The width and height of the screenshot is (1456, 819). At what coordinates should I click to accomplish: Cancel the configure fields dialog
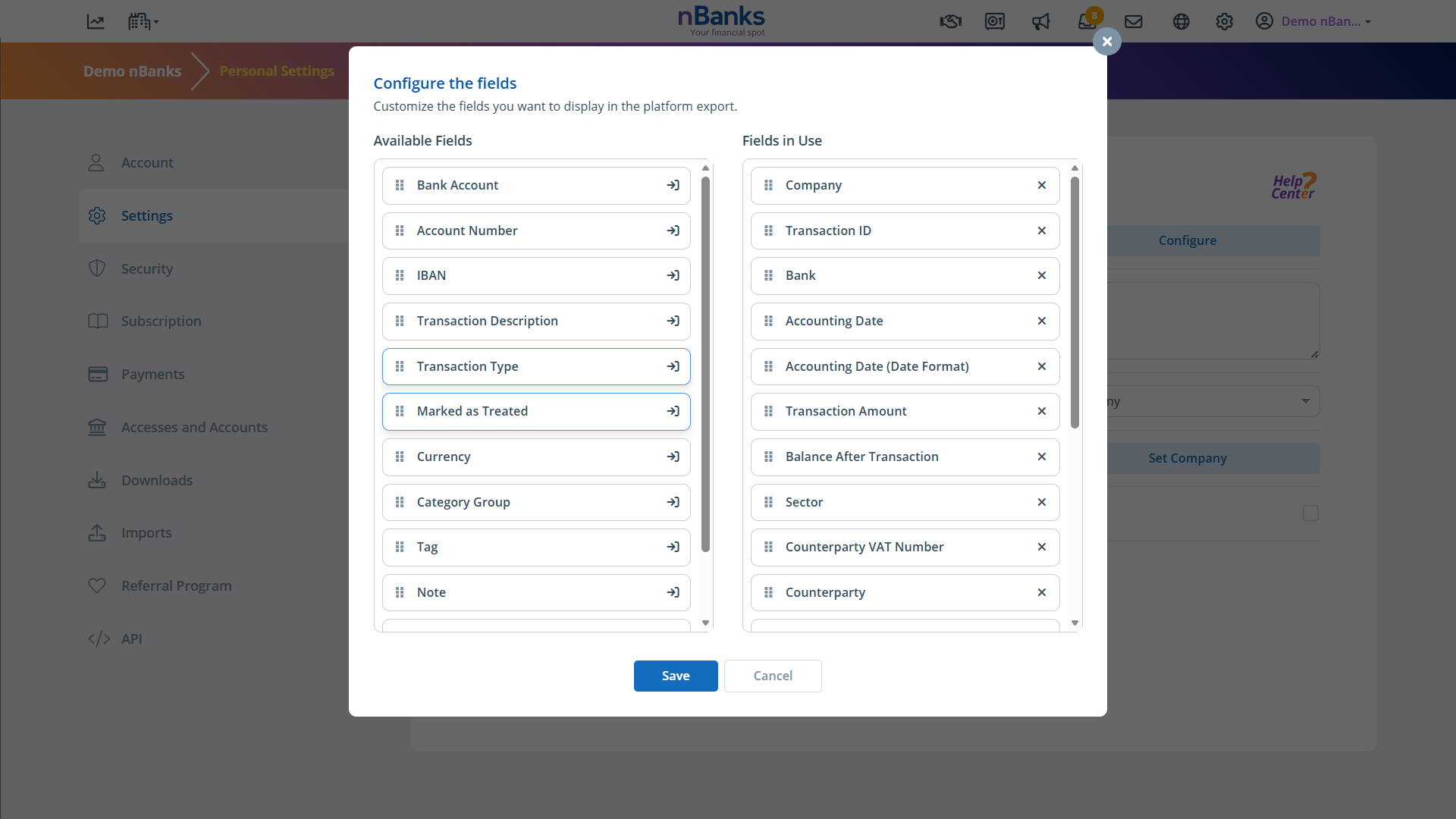(x=772, y=676)
